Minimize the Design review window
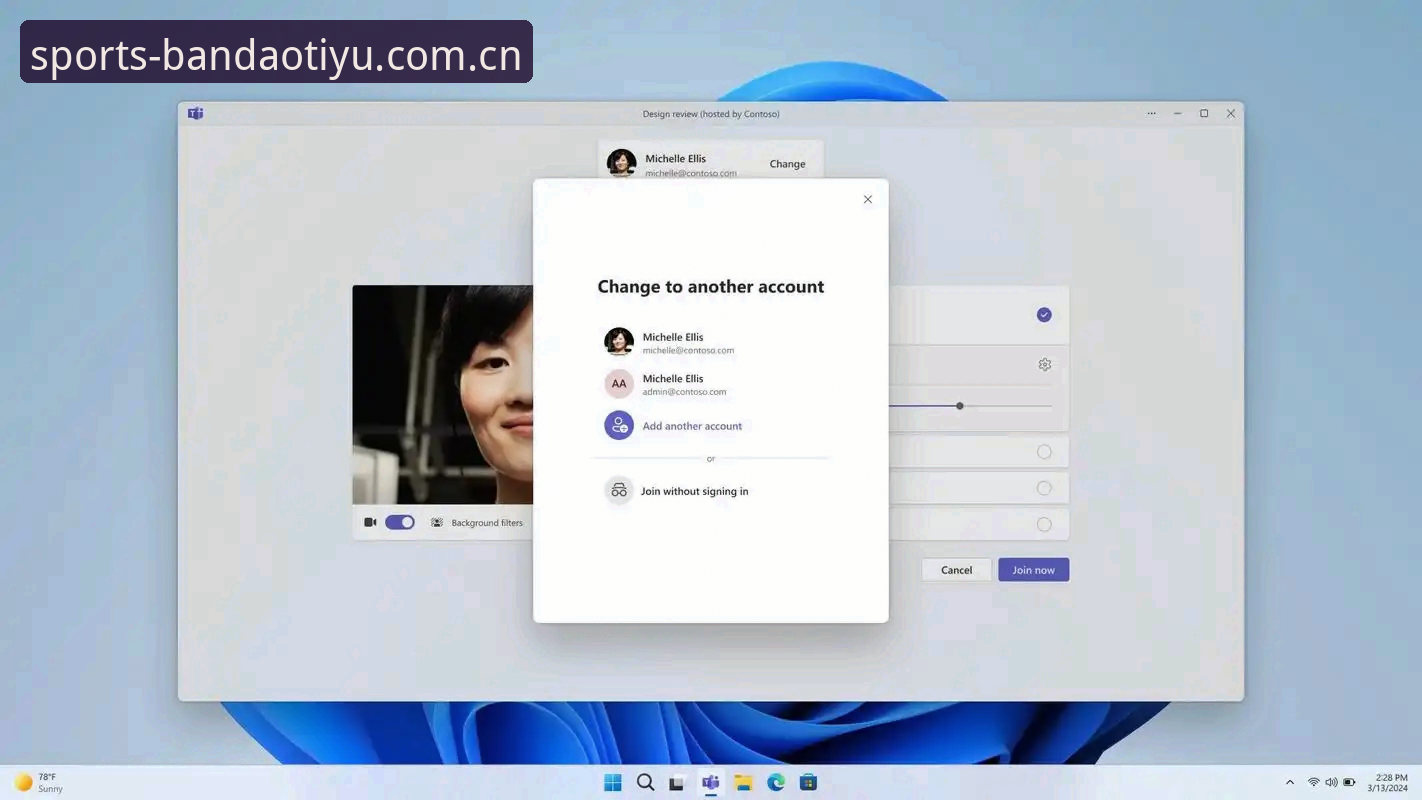Screen dimensions: 1422x800 pos(1177,113)
